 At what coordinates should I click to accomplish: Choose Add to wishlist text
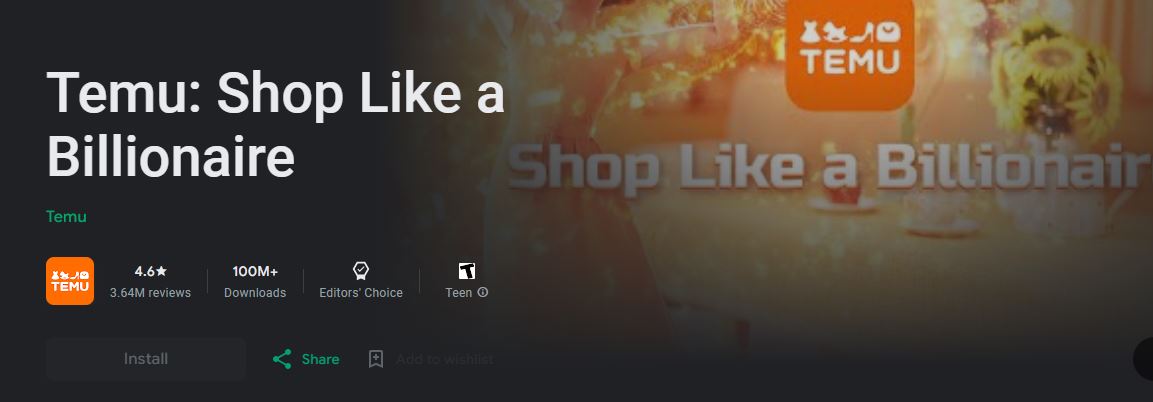pos(444,359)
